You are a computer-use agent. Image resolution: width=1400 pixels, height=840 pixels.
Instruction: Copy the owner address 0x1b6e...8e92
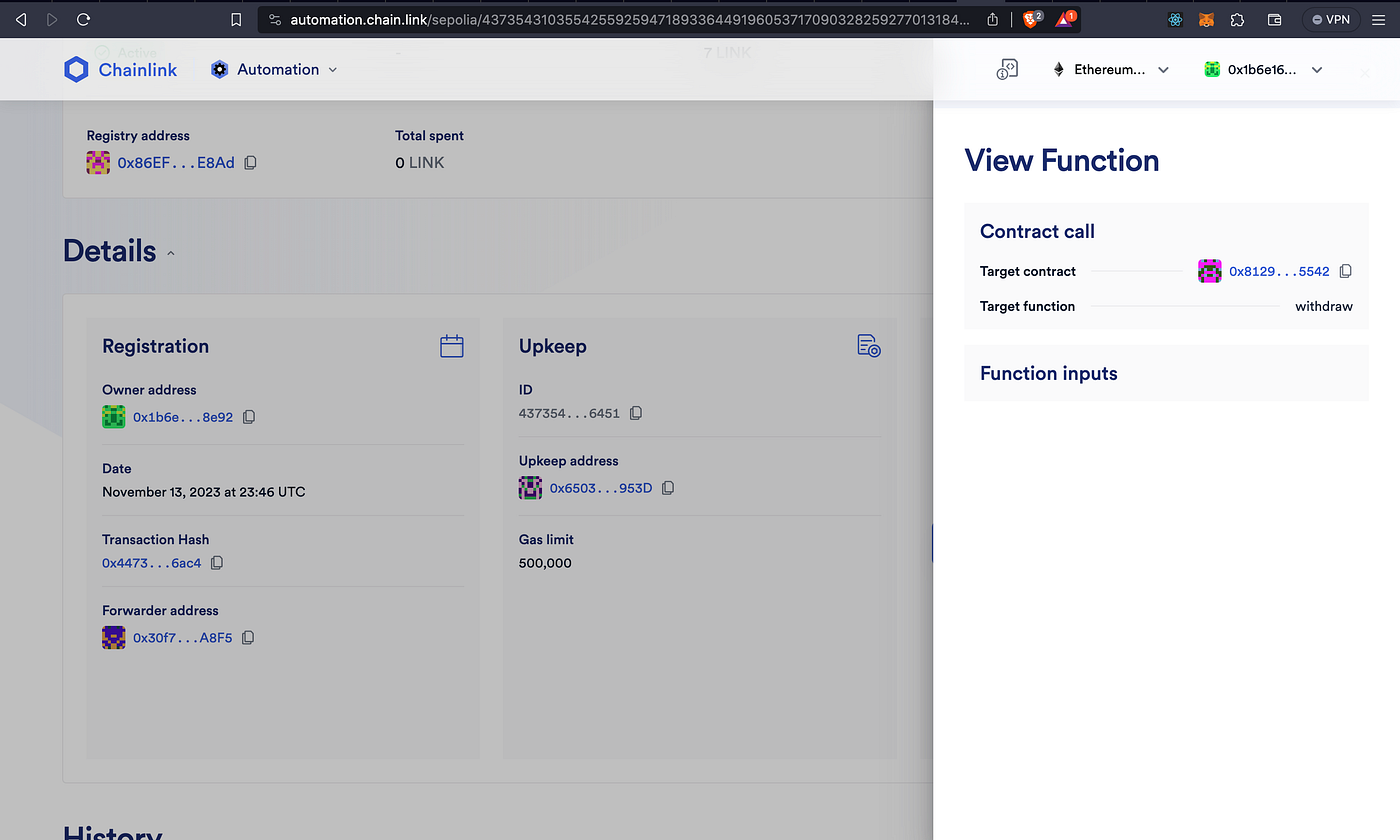pyautogui.click(x=249, y=417)
